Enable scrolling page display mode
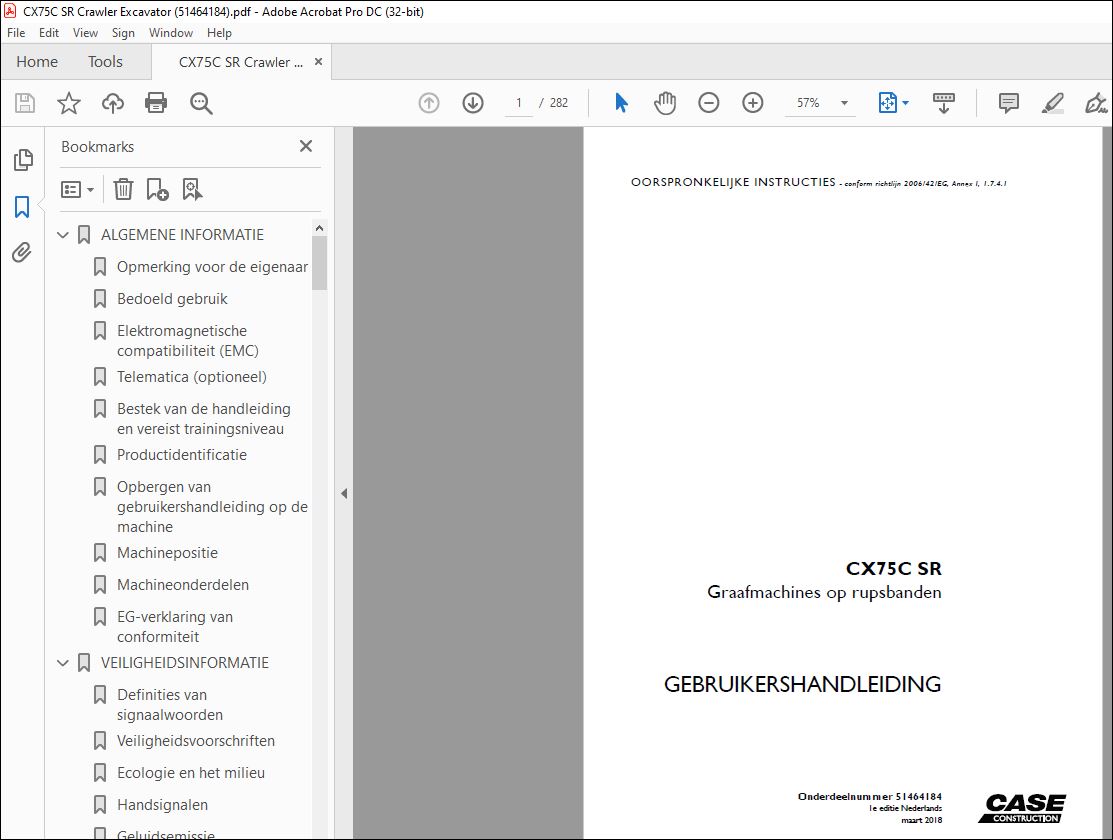The height and width of the screenshot is (840, 1113). tap(943, 103)
